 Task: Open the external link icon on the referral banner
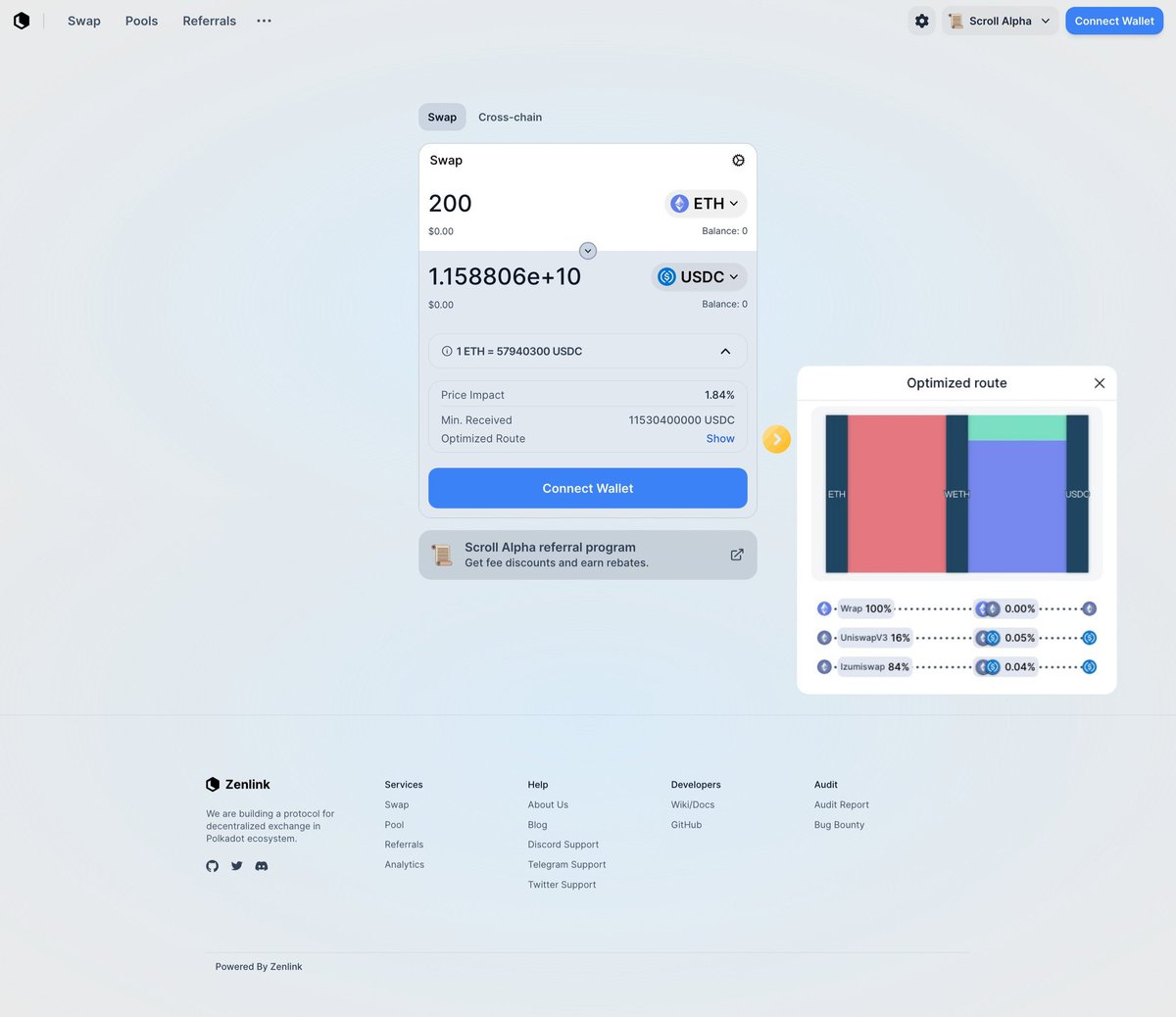point(737,555)
